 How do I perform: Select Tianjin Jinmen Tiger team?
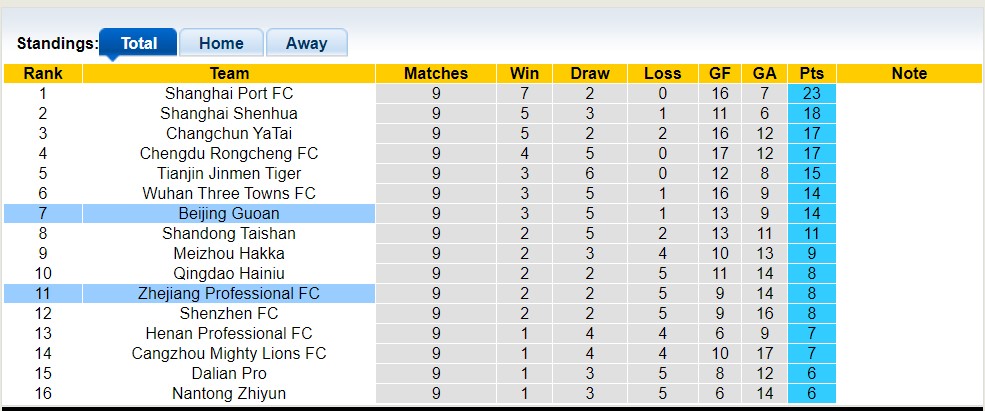coord(229,173)
